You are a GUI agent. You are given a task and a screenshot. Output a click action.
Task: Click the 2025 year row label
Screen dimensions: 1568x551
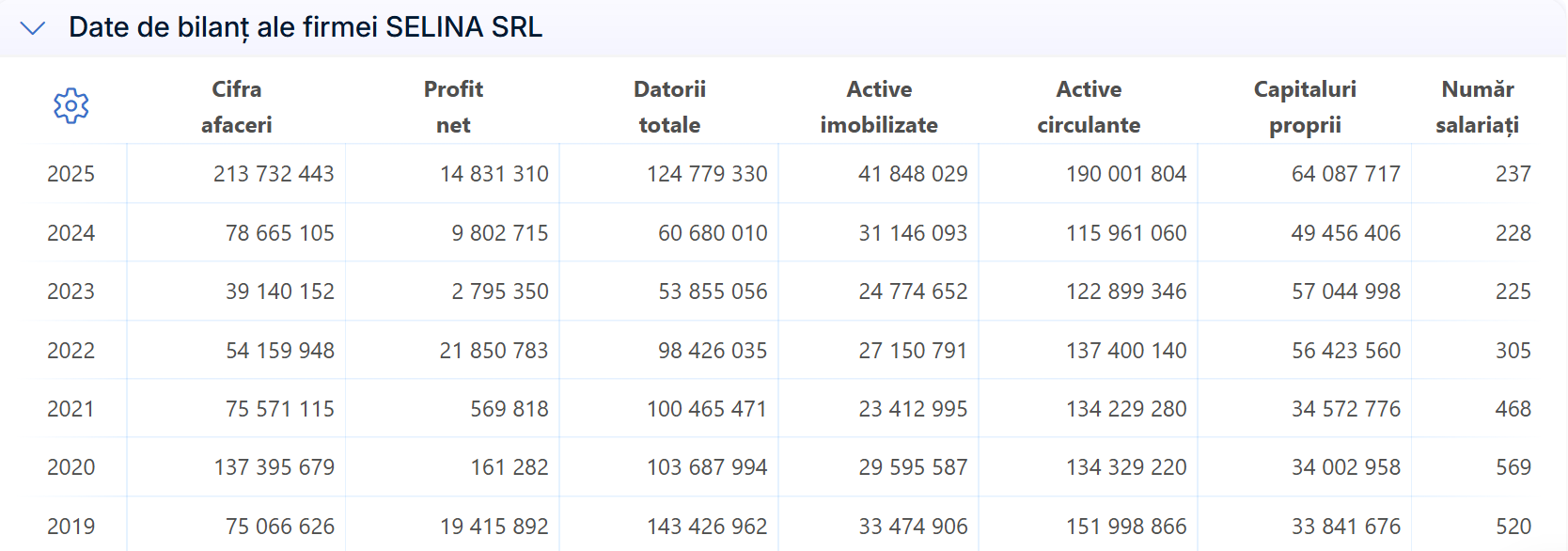point(71,174)
